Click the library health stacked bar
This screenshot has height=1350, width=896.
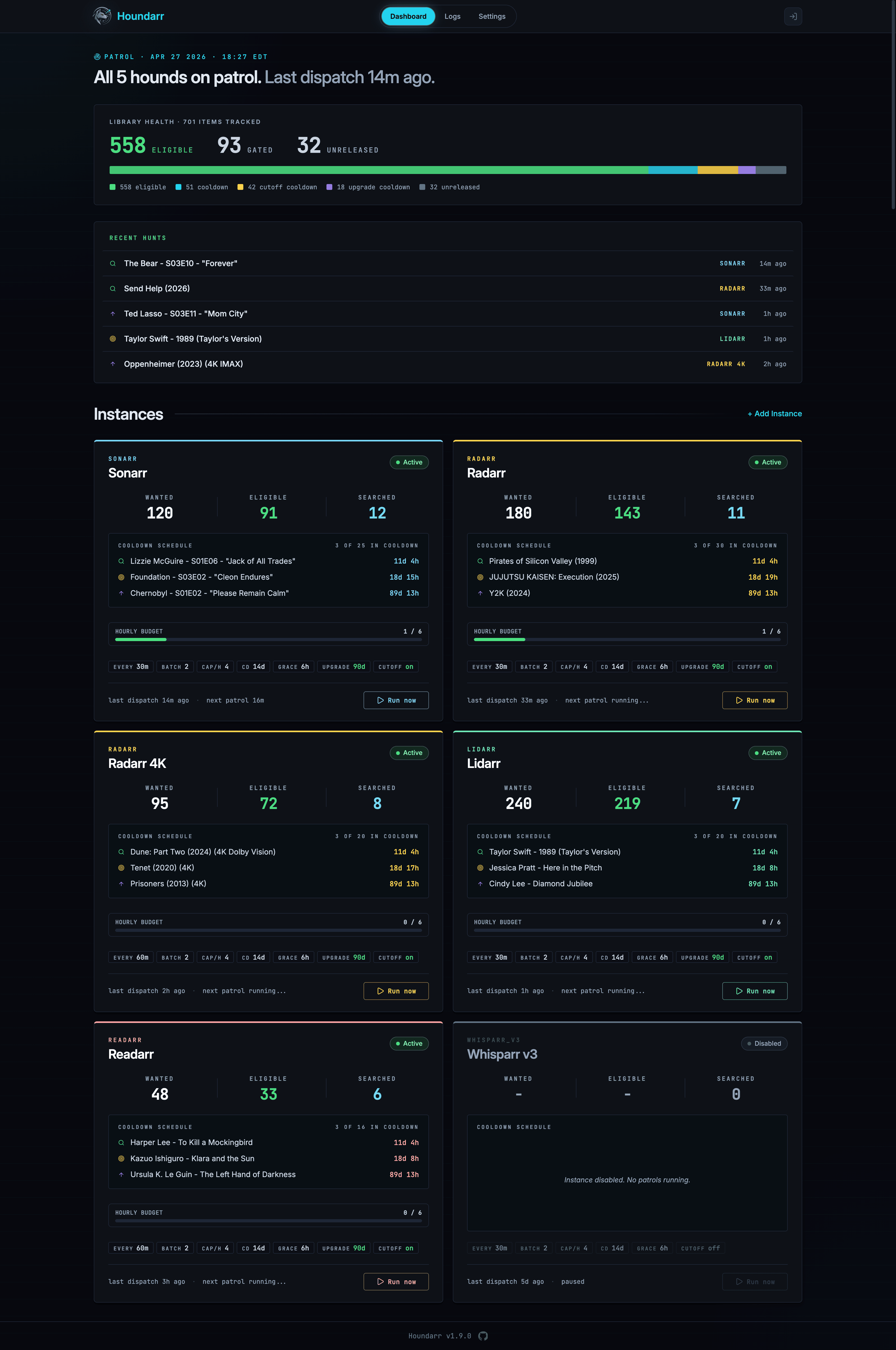point(448,170)
